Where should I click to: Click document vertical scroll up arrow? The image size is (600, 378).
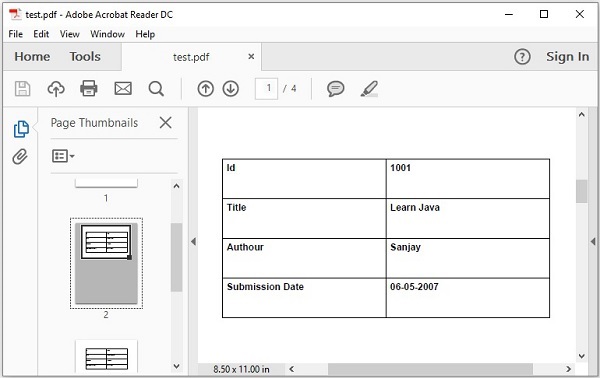click(x=582, y=114)
